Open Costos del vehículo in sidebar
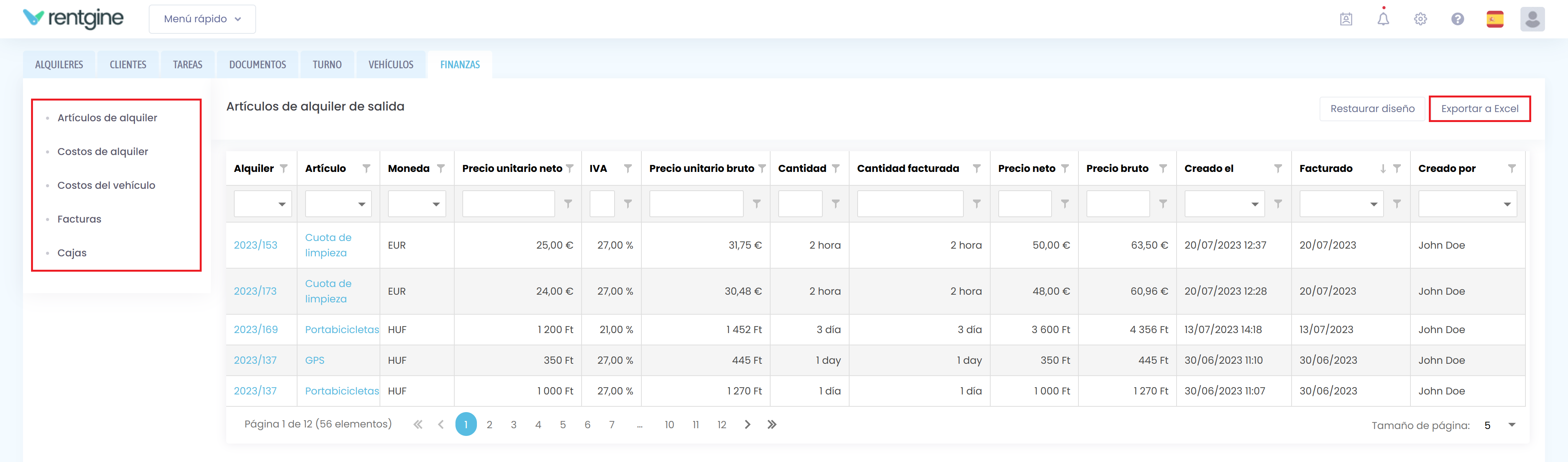Image resolution: width=1568 pixels, height=462 pixels. (106, 185)
